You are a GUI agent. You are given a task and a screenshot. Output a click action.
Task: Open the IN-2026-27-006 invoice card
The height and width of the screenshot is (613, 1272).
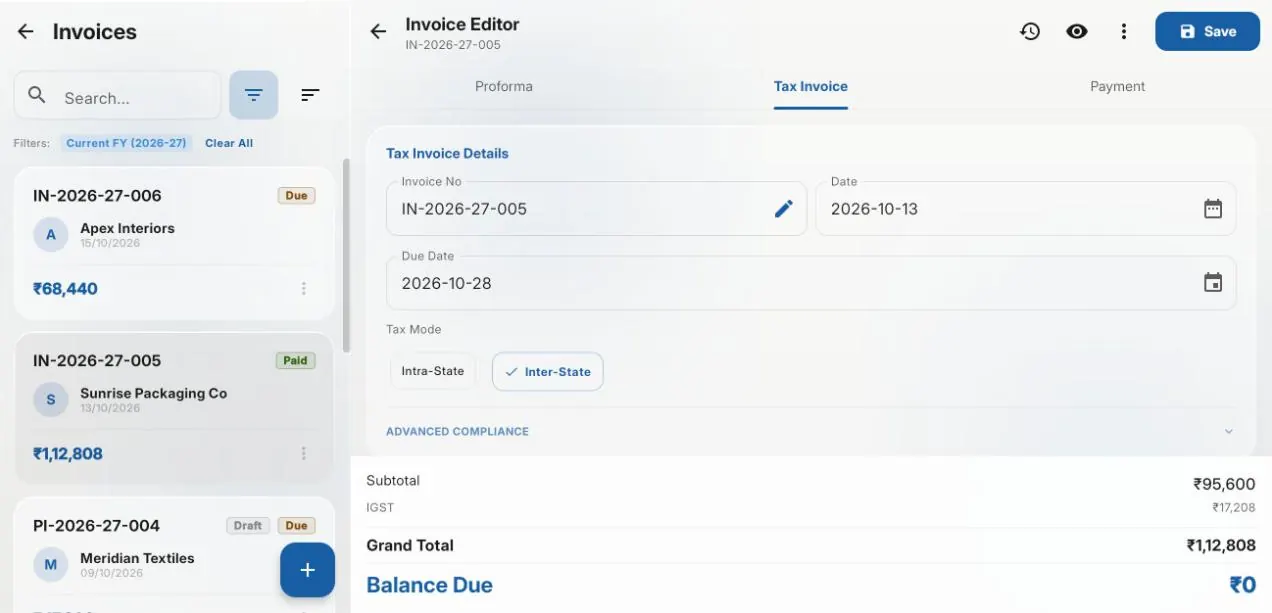click(174, 244)
